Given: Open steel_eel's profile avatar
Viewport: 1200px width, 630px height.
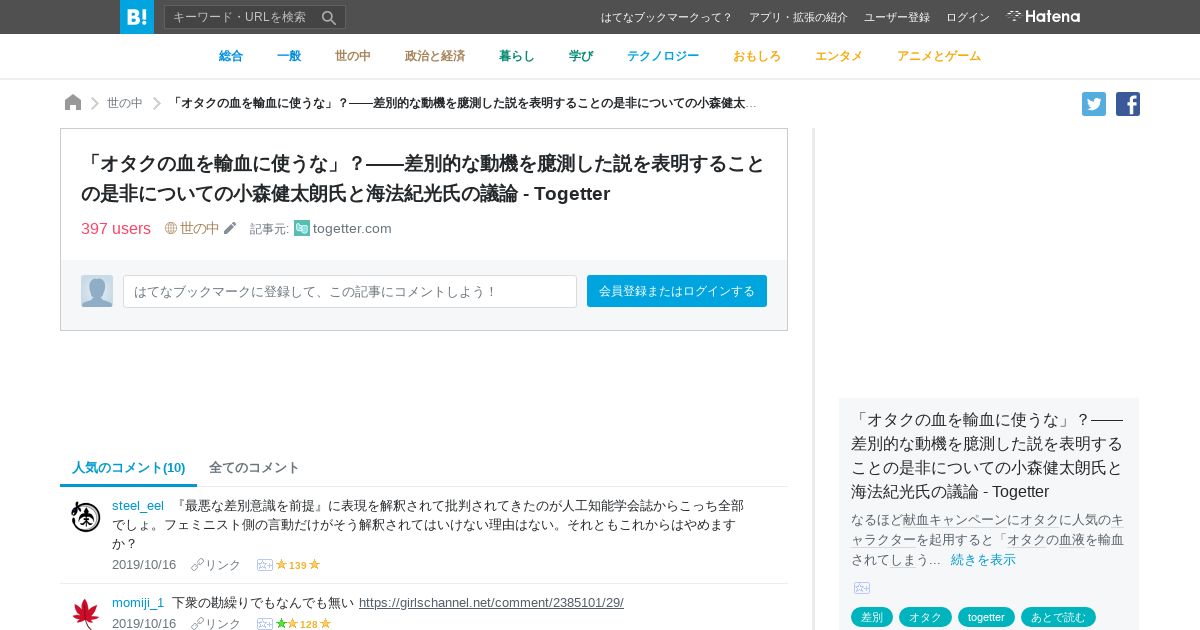Looking at the screenshot, I should [x=86, y=517].
